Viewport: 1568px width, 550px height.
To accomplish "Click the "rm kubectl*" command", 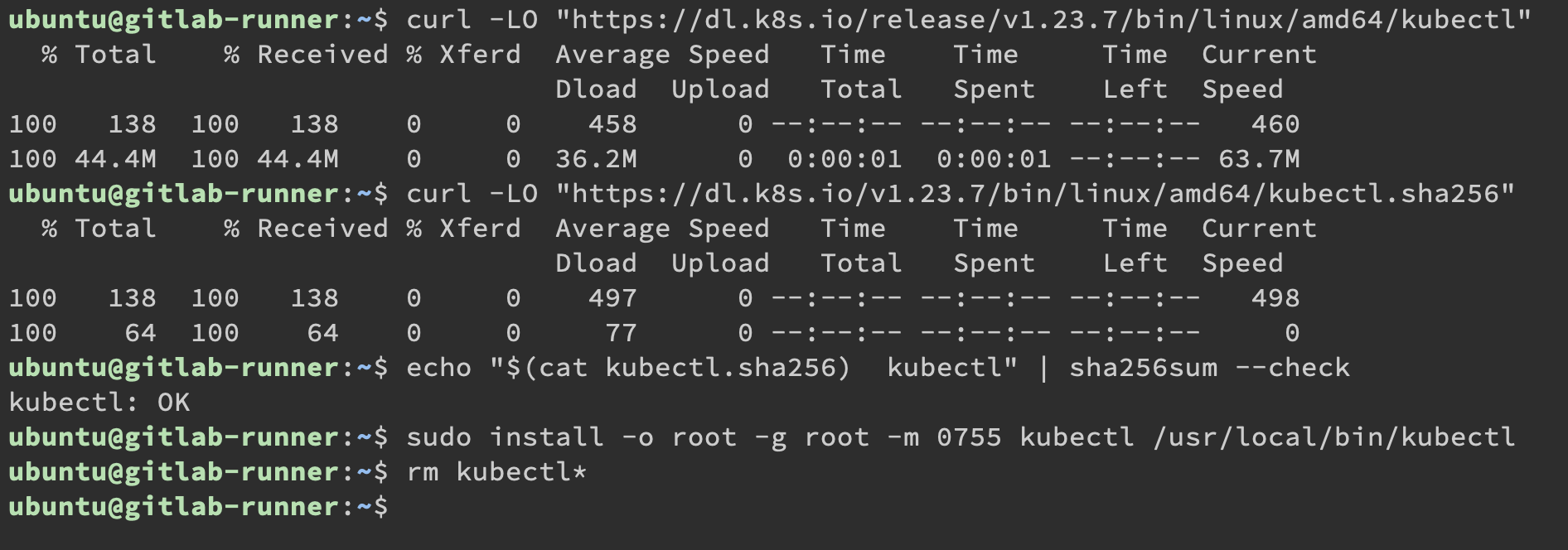I will (x=496, y=471).
